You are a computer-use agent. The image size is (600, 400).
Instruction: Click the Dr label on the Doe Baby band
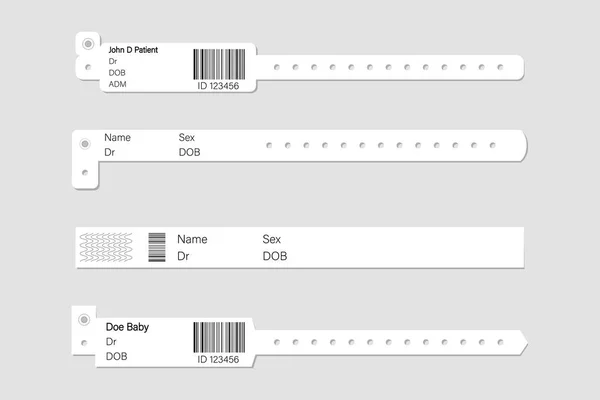click(111, 341)
